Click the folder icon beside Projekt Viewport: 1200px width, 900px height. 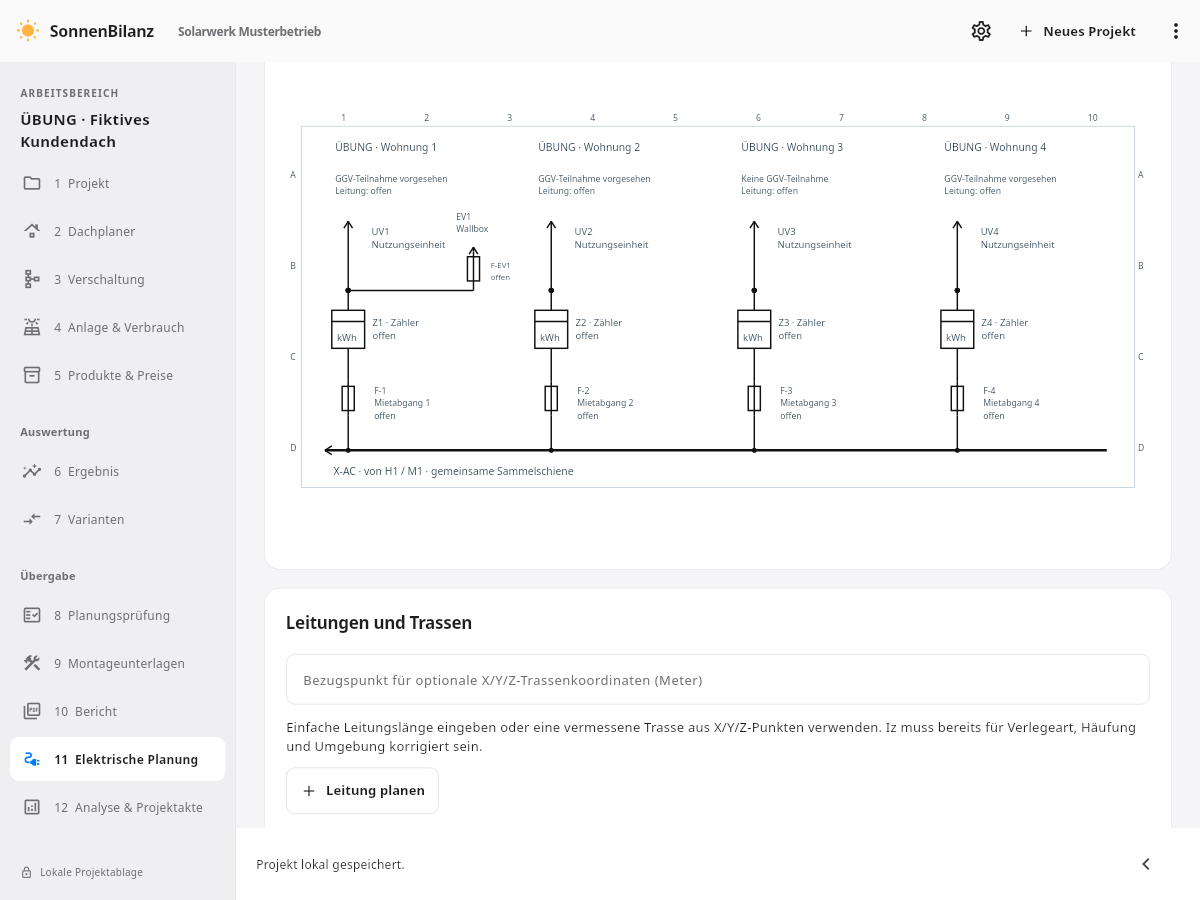click(x=32, y=183)
